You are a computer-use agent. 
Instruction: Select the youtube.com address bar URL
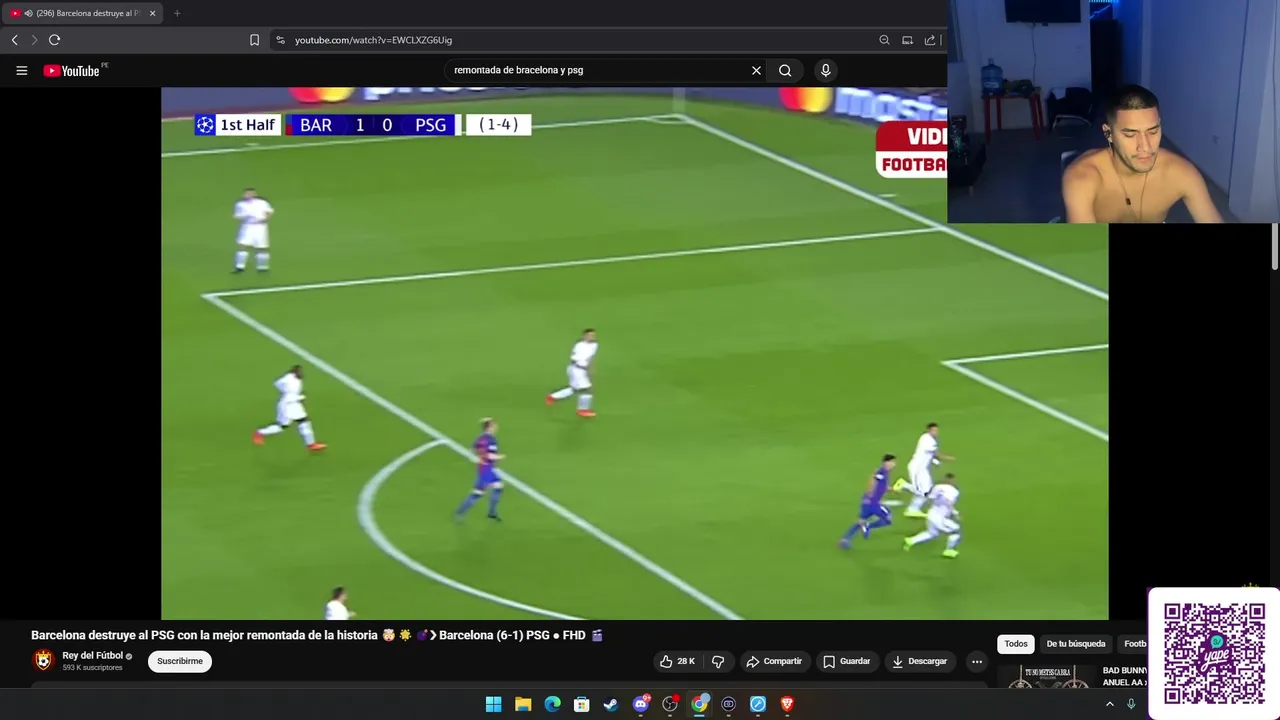click(373, 40)
